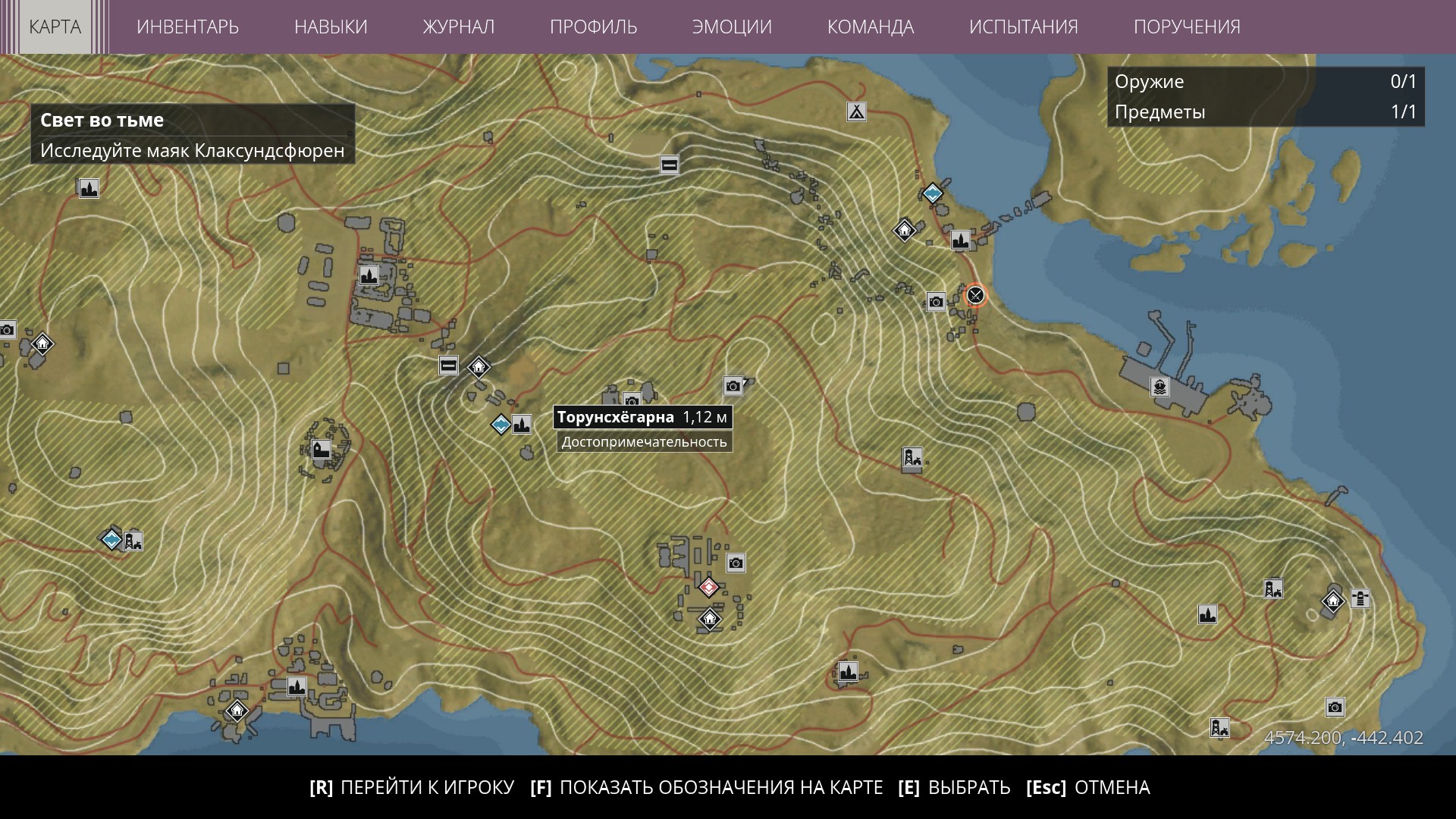The width and height of the screenshot is (1456, 819).
Task: Open the ЖУРНАЛ tab
Action: pos(459,27)
